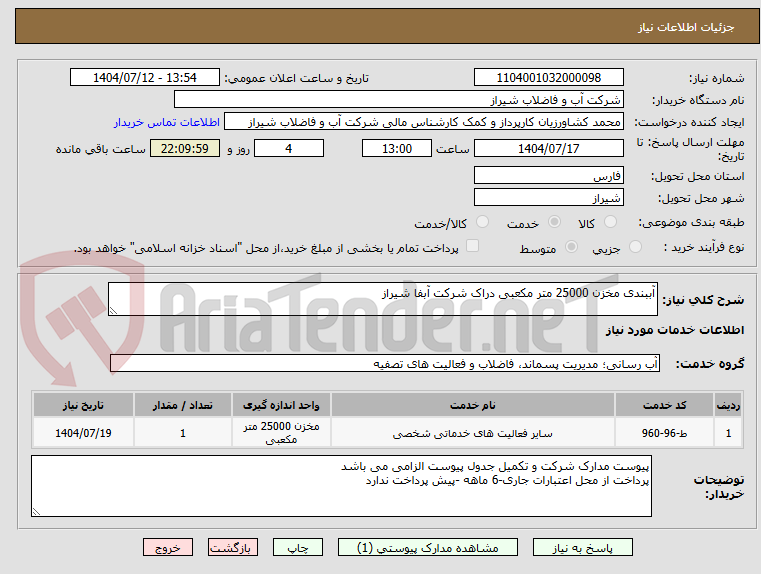Click the 'اطلاعات خدمات مورد نیاز' section heading

[x=675, y=330]
